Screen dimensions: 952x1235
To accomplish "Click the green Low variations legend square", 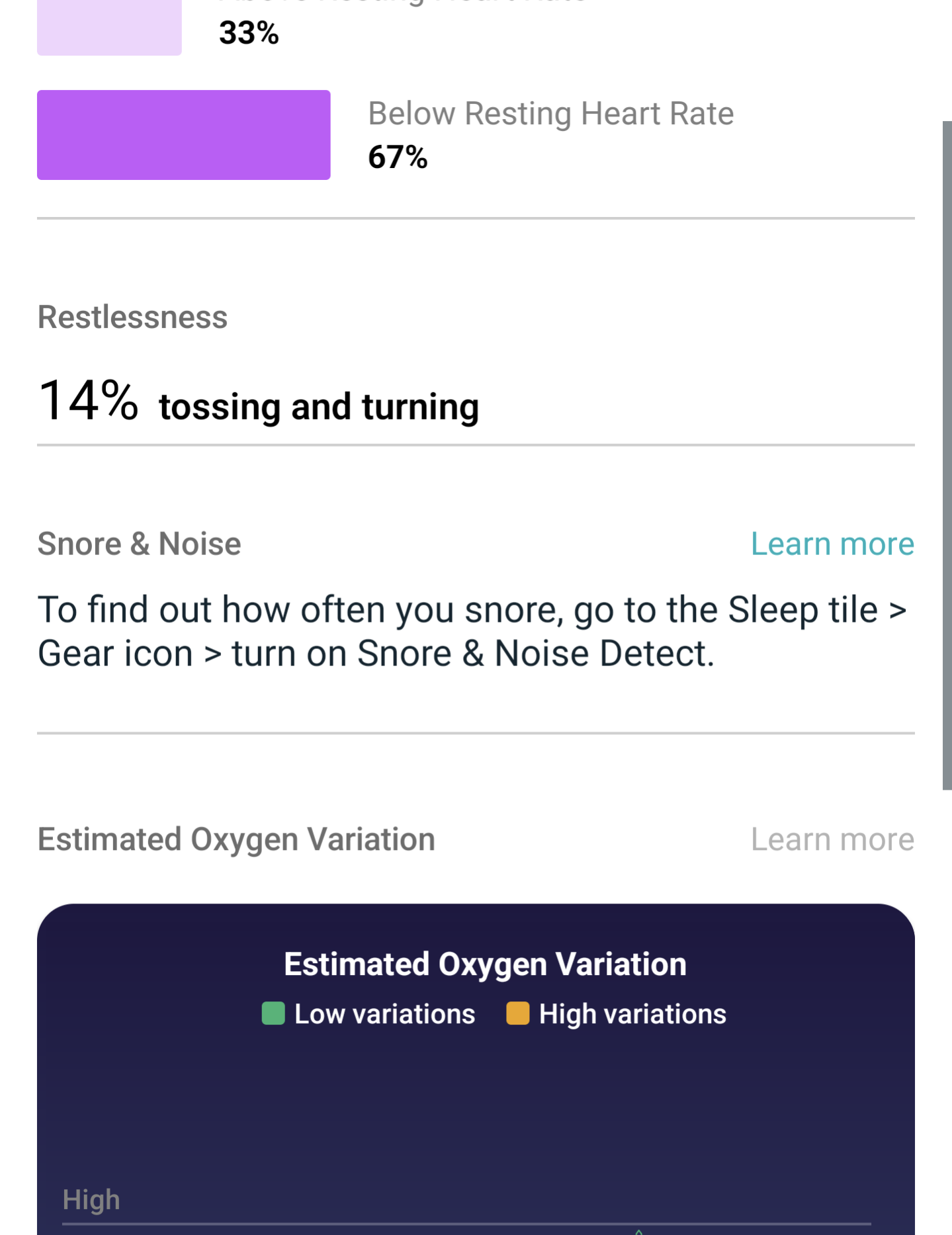I will coord(273,1013).
